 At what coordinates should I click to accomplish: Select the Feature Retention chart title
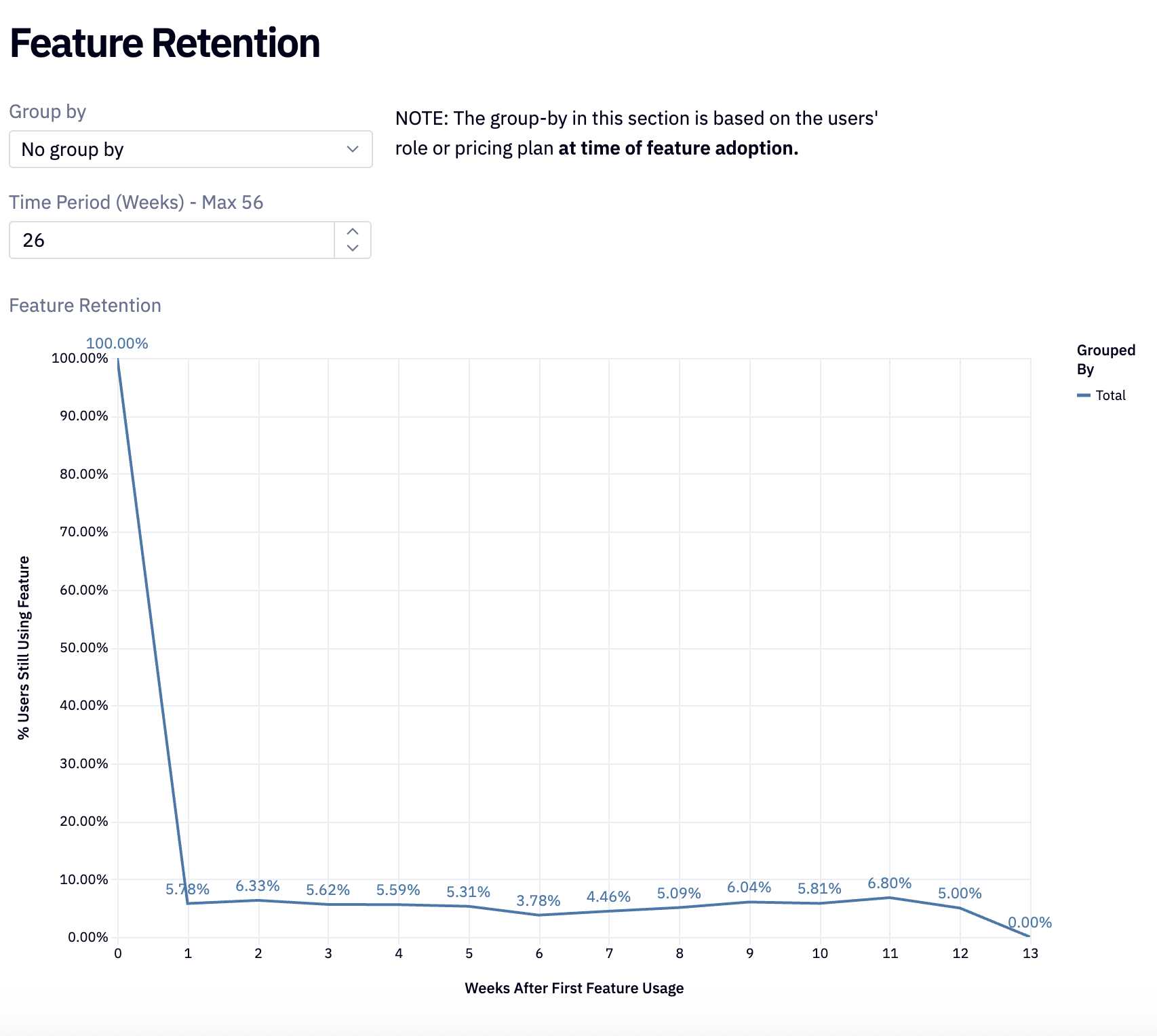[84, 306]
